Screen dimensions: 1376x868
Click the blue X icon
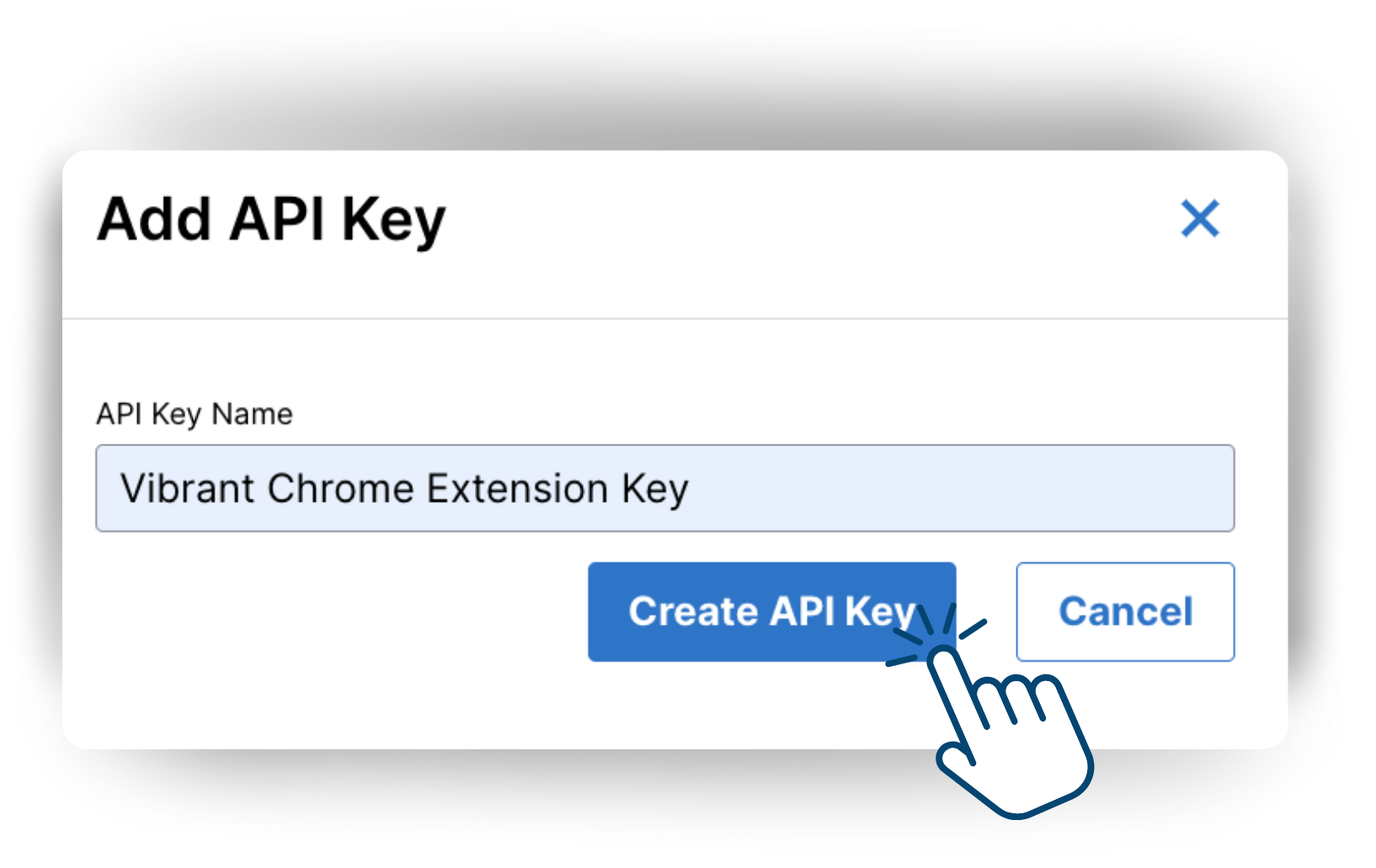click(x=1200, y=219)
